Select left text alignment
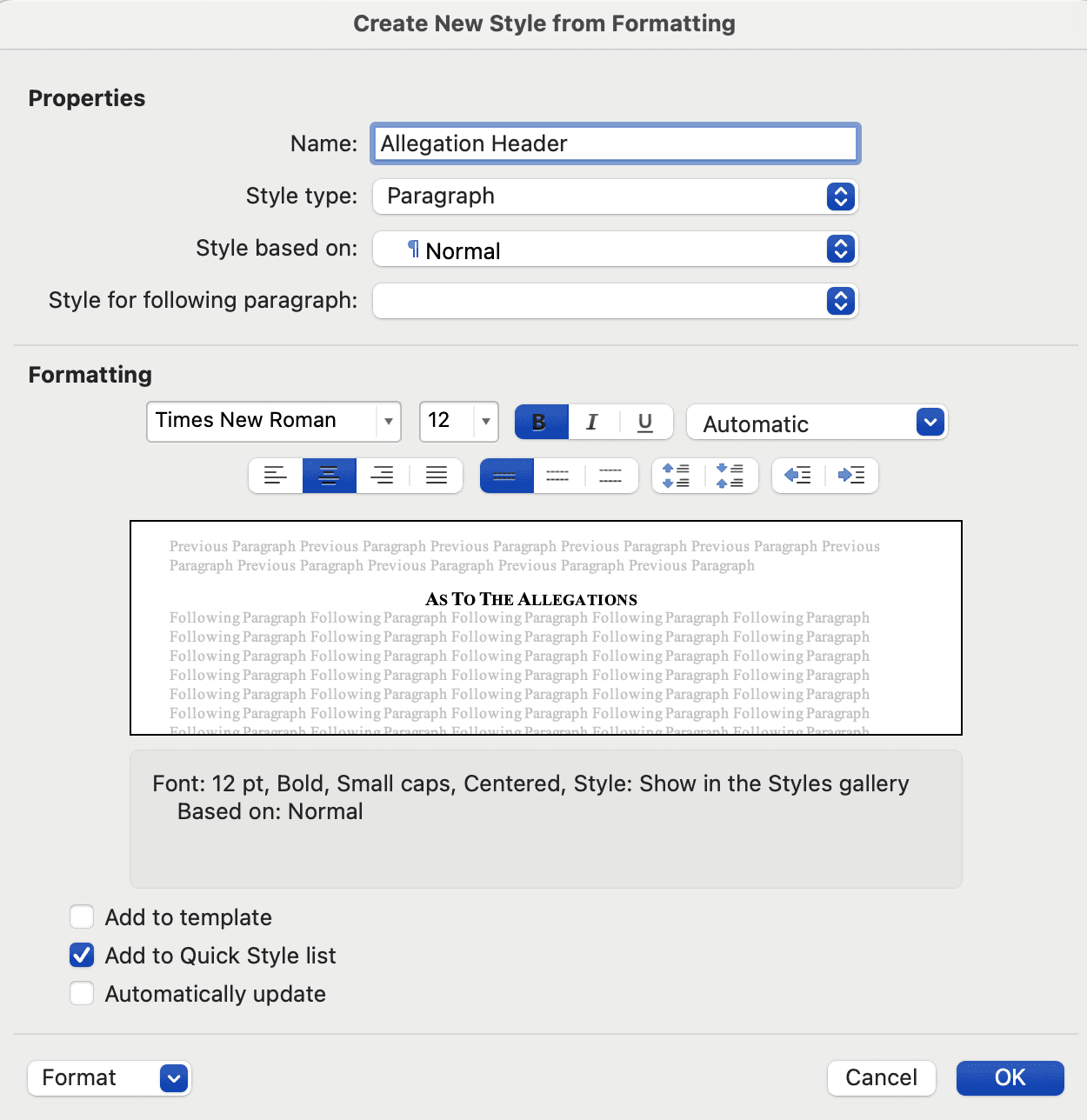1087x1120 pixels. pos(276,476)
